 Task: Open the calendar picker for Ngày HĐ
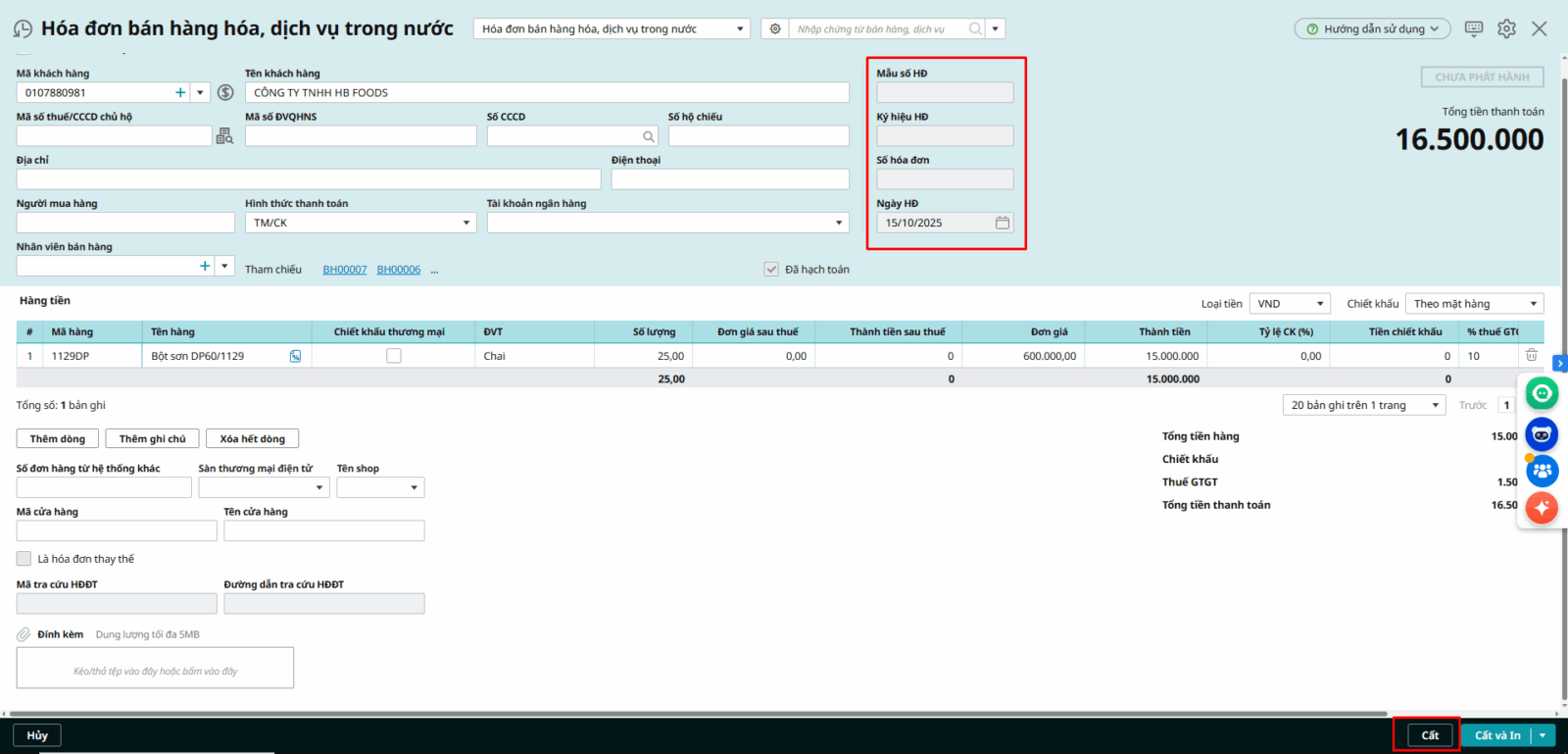coord(1002,224)
